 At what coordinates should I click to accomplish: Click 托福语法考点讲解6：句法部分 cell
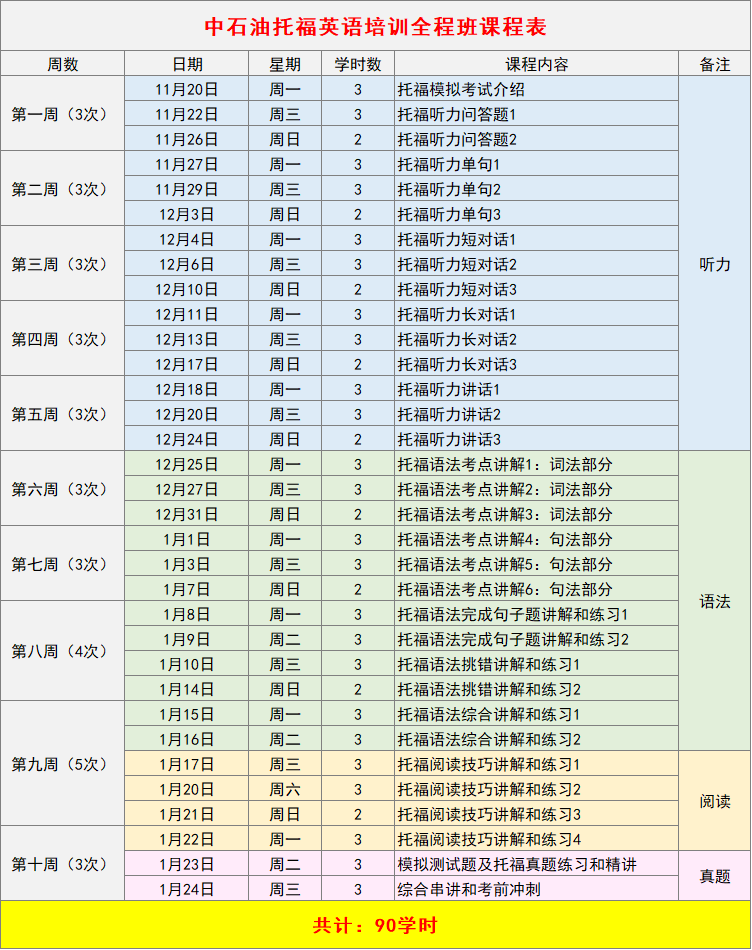point(536,589)
